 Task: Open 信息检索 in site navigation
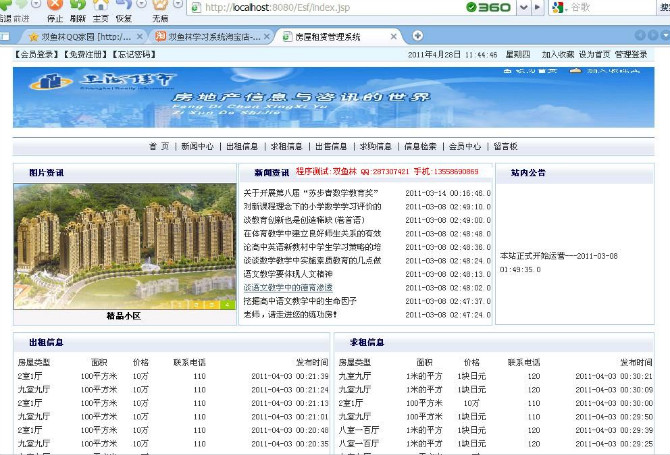click(420, 147)
